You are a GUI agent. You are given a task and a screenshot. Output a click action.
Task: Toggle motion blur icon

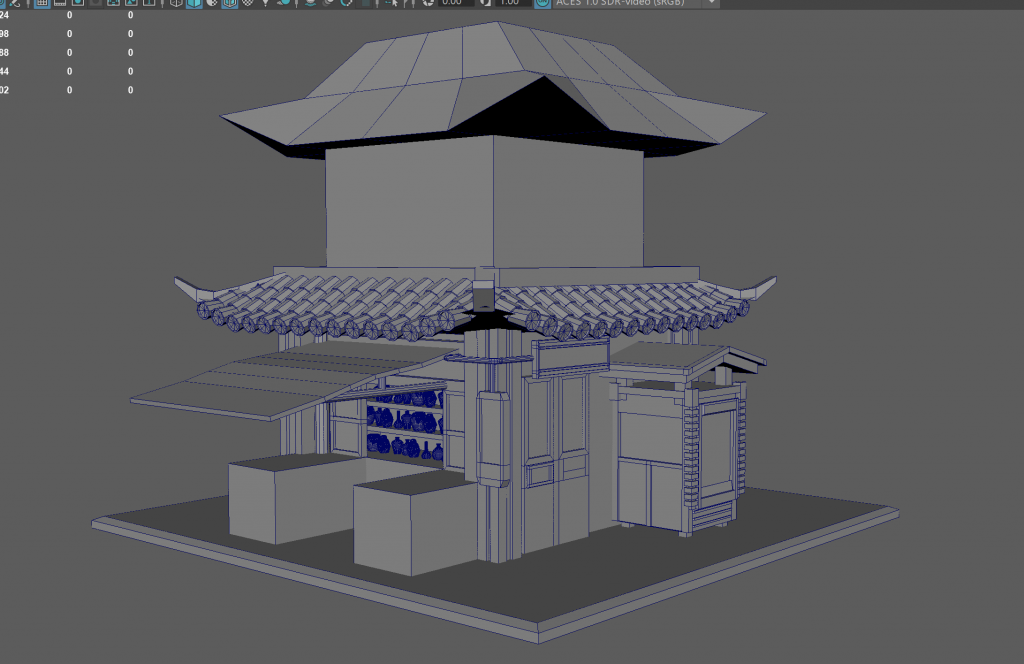(x=328, y=3)
